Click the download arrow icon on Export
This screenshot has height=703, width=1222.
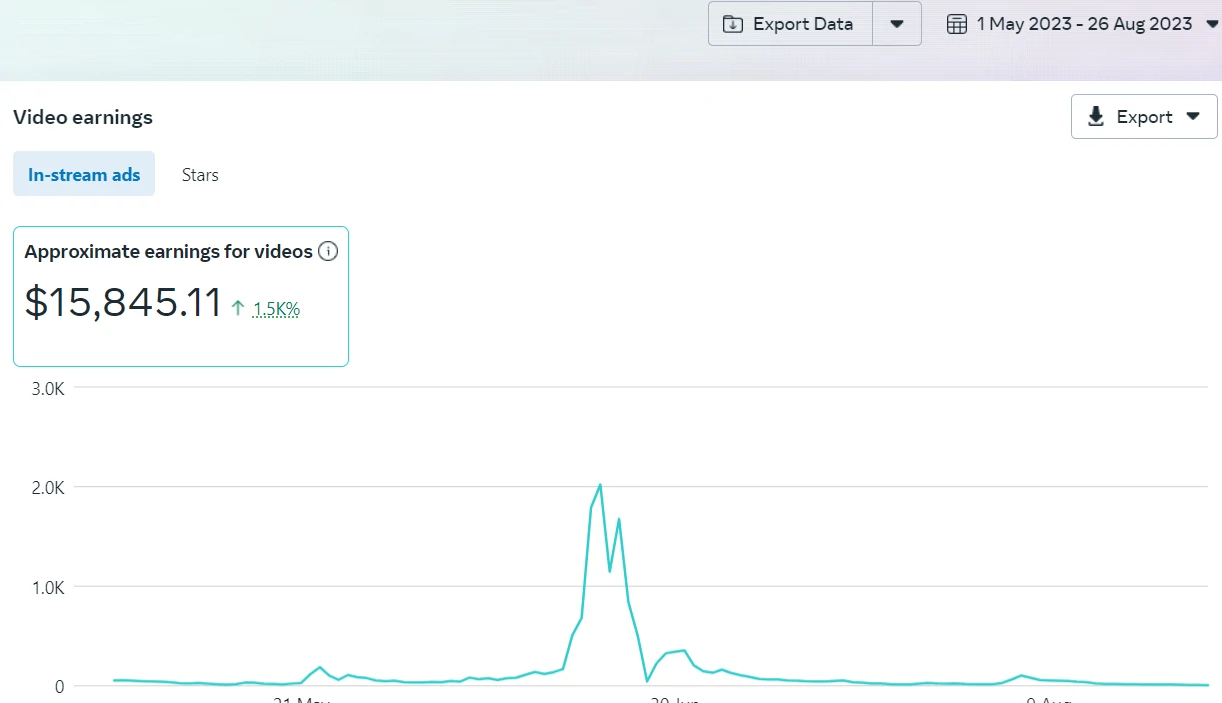click(x=1096, y=117)
